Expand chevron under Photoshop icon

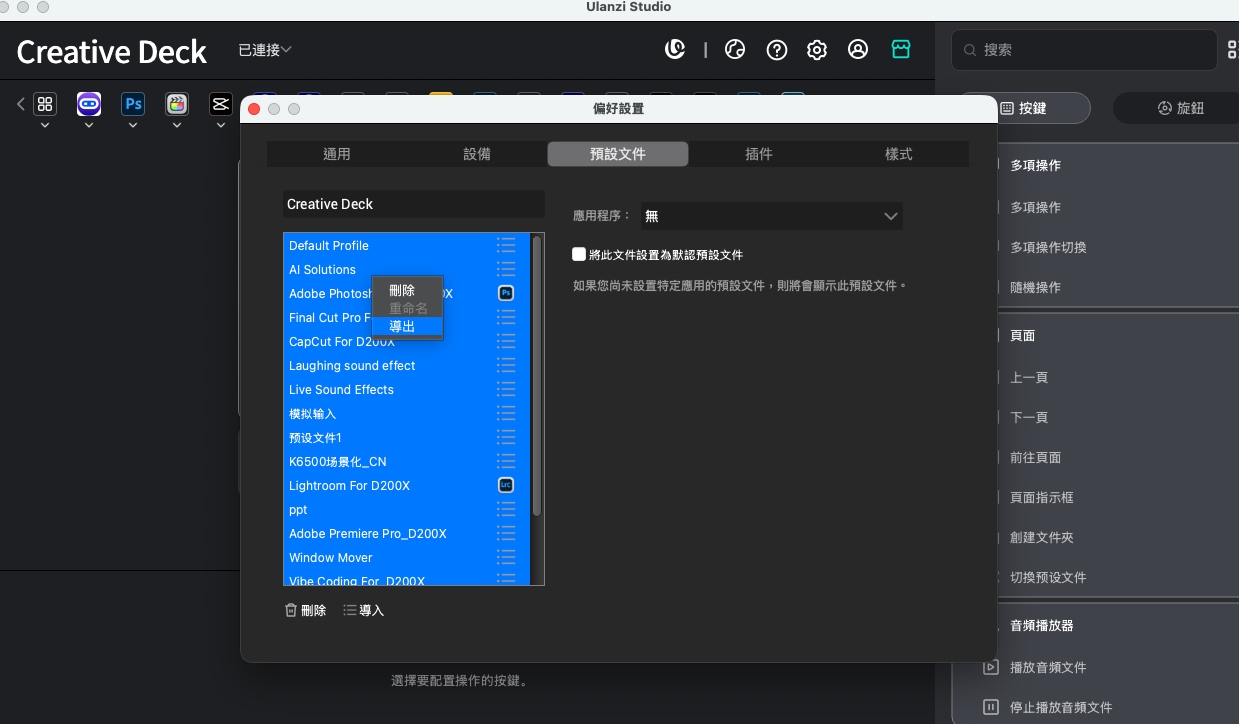133,126
